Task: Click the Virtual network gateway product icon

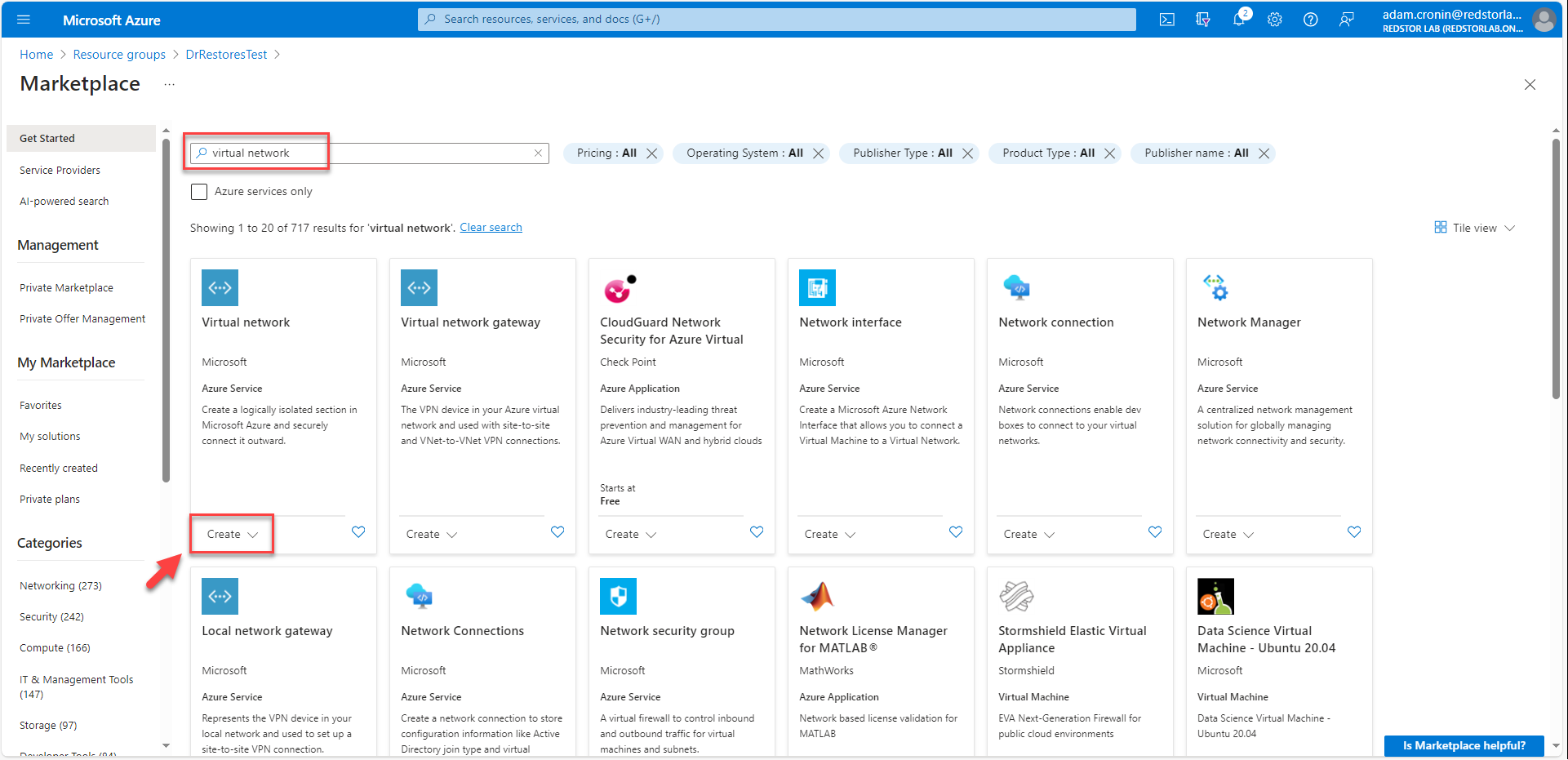Action: tap(420, 287)
